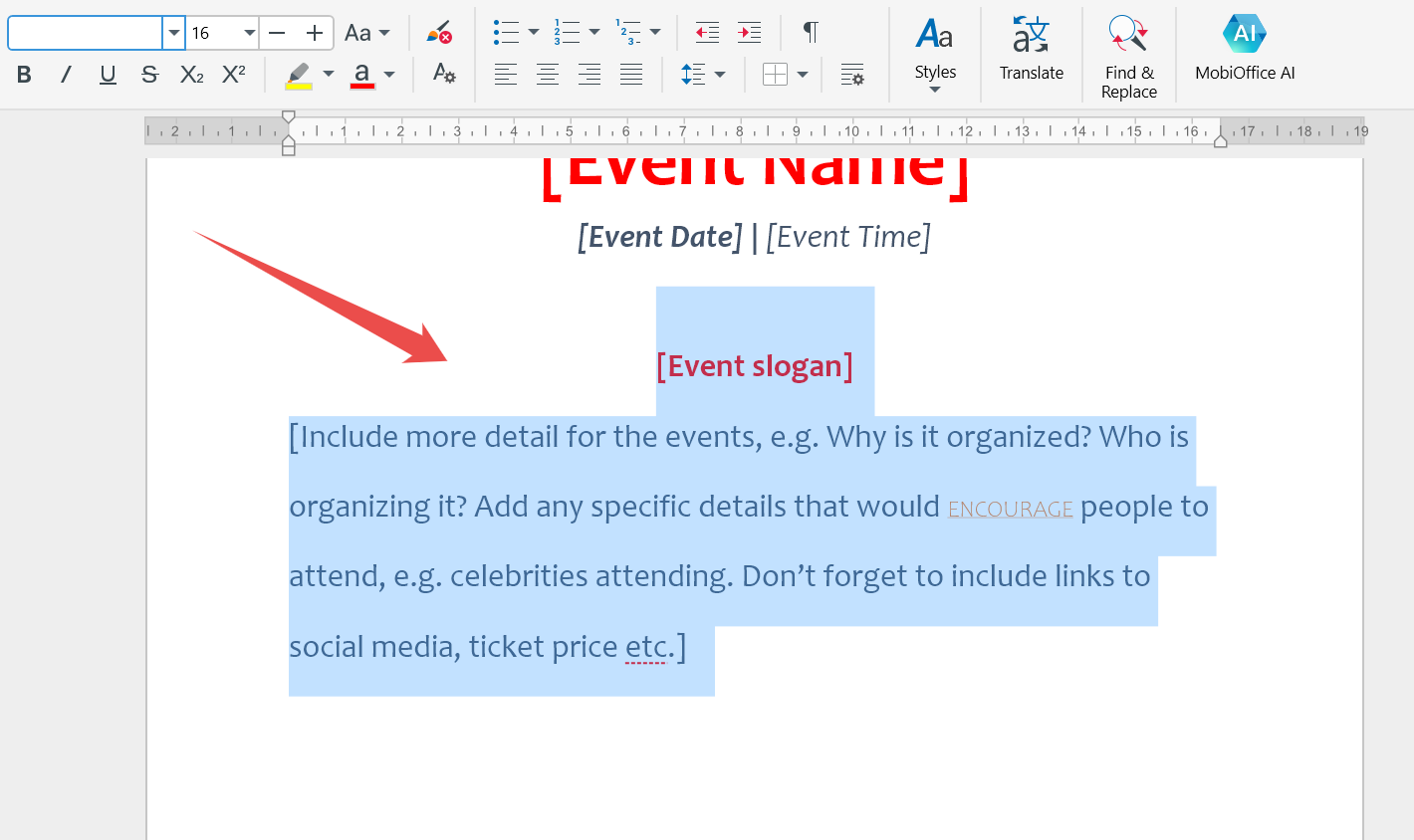This screenshot has width=1414, height=840.
Task: Open advanced font settings icon
Action: click(x=444, y=74)
